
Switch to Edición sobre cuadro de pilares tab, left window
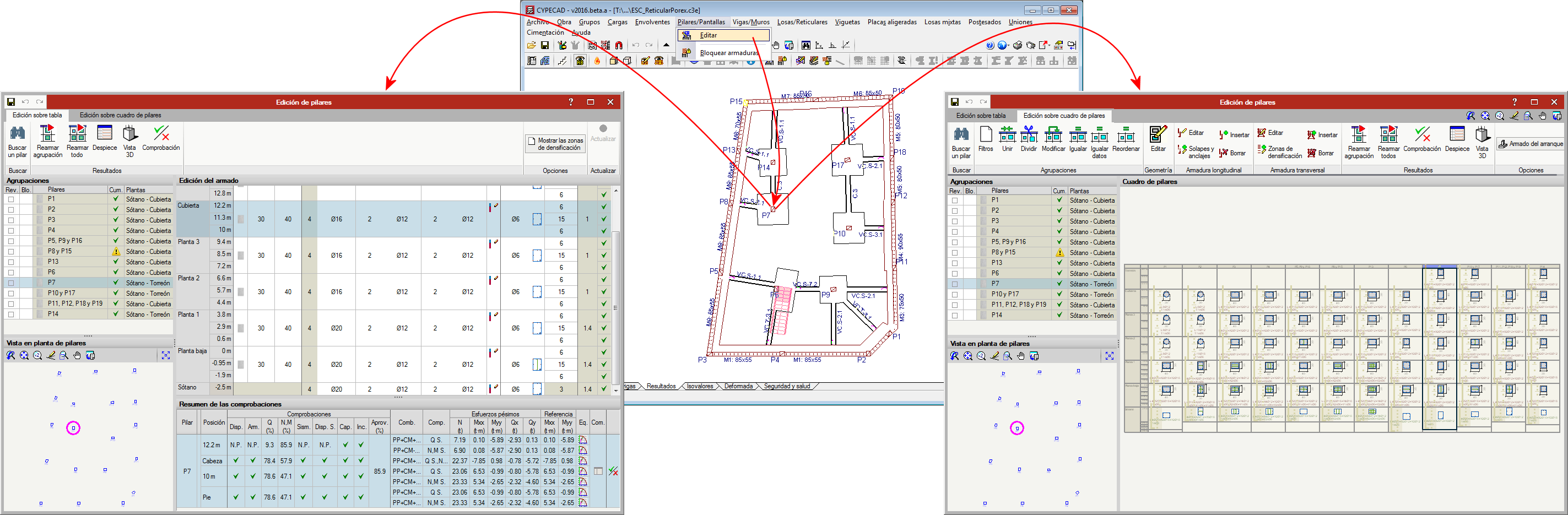[120, 115]
